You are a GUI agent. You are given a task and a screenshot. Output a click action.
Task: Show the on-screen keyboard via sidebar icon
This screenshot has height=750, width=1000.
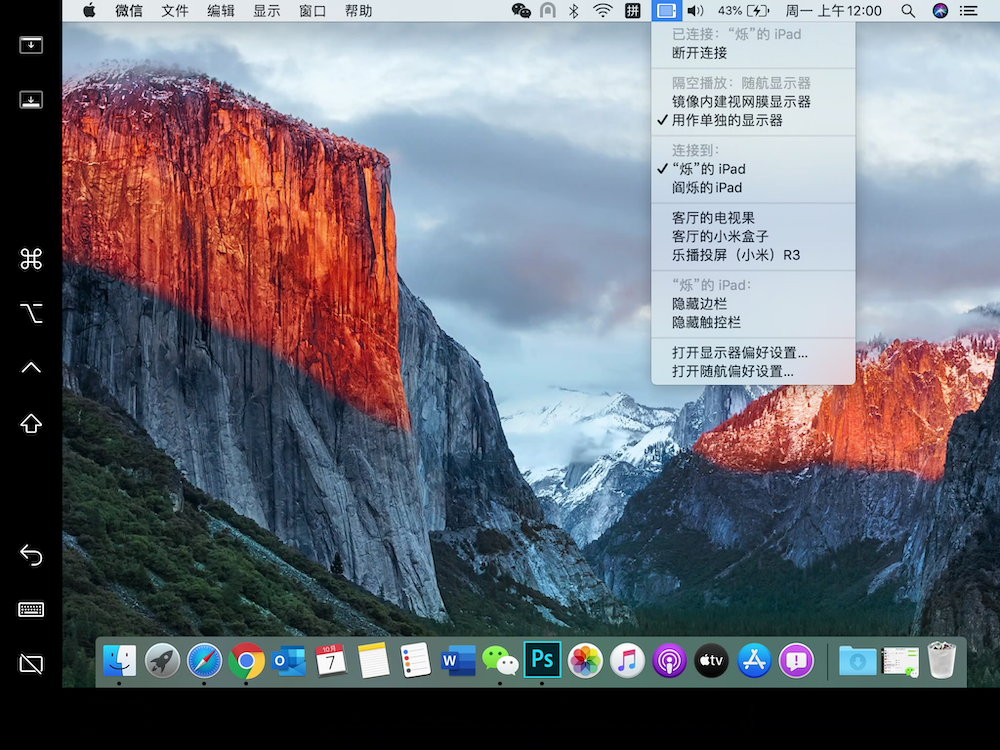coord(30,609)
